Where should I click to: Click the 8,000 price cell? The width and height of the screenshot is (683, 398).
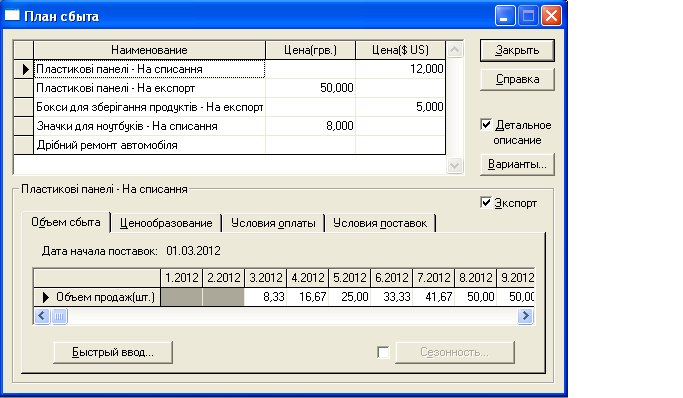[310, 126]
